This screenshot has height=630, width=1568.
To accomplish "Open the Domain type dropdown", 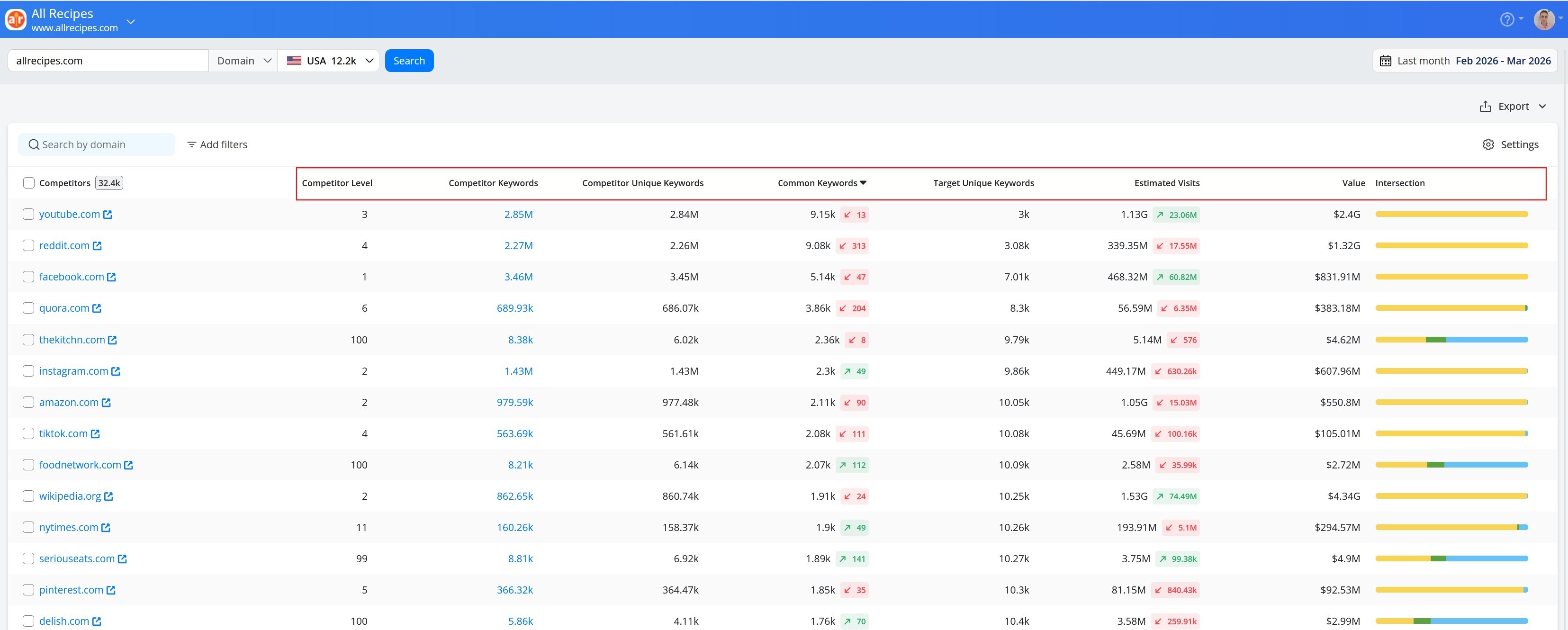I will (243, 61).
